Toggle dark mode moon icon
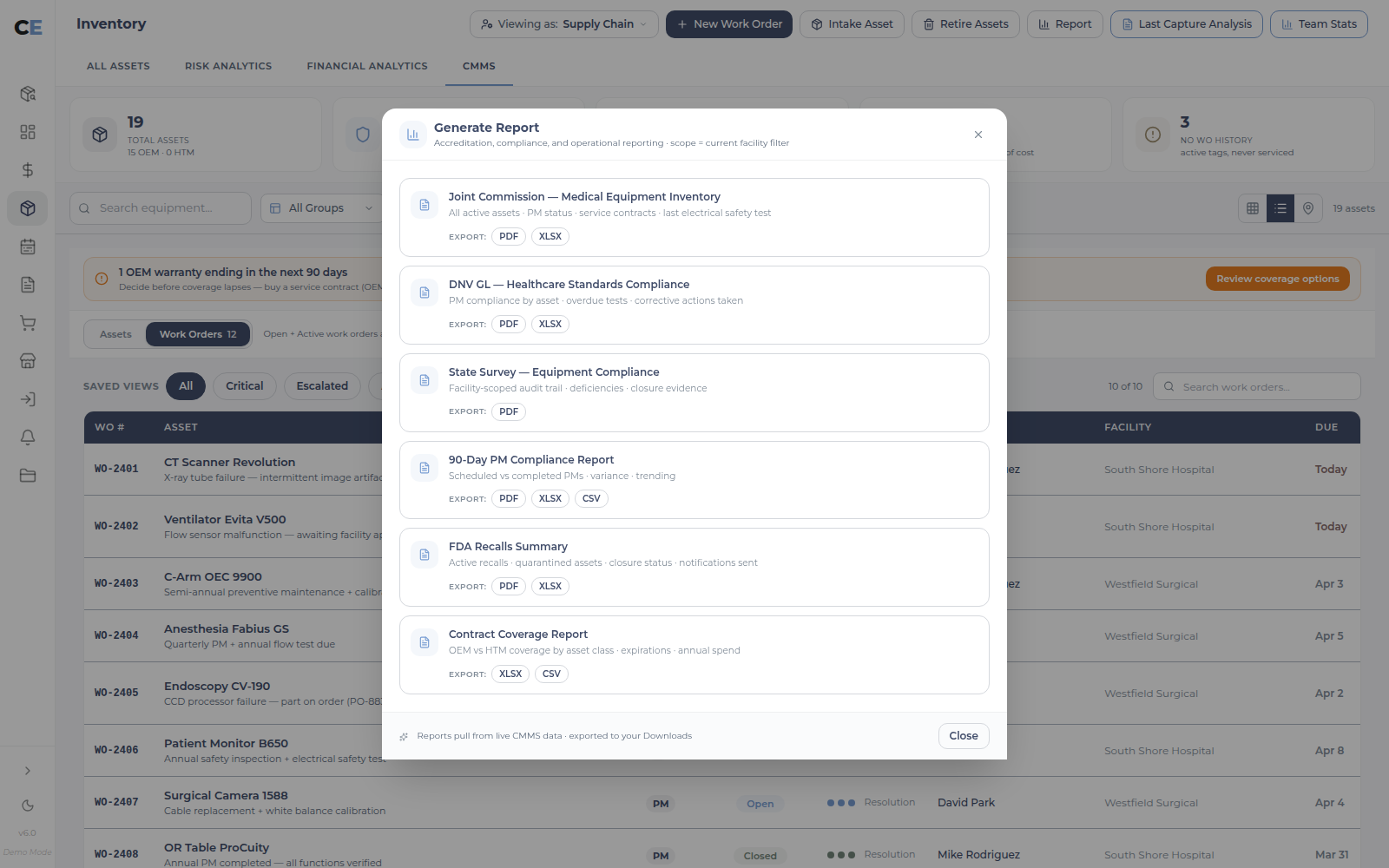Screen dimensions: 1389x868 28,806
